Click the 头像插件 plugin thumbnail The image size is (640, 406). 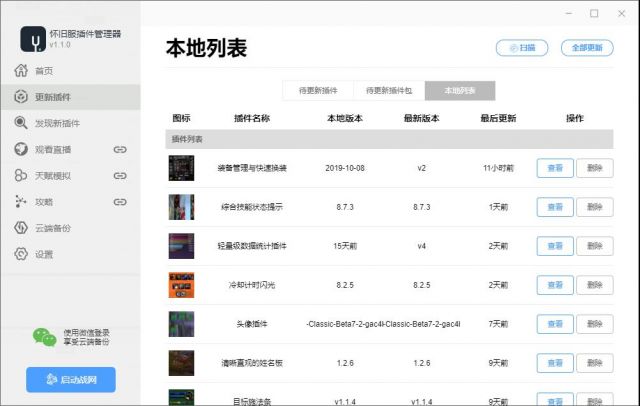pyautogui.click(x=181, y=324)
